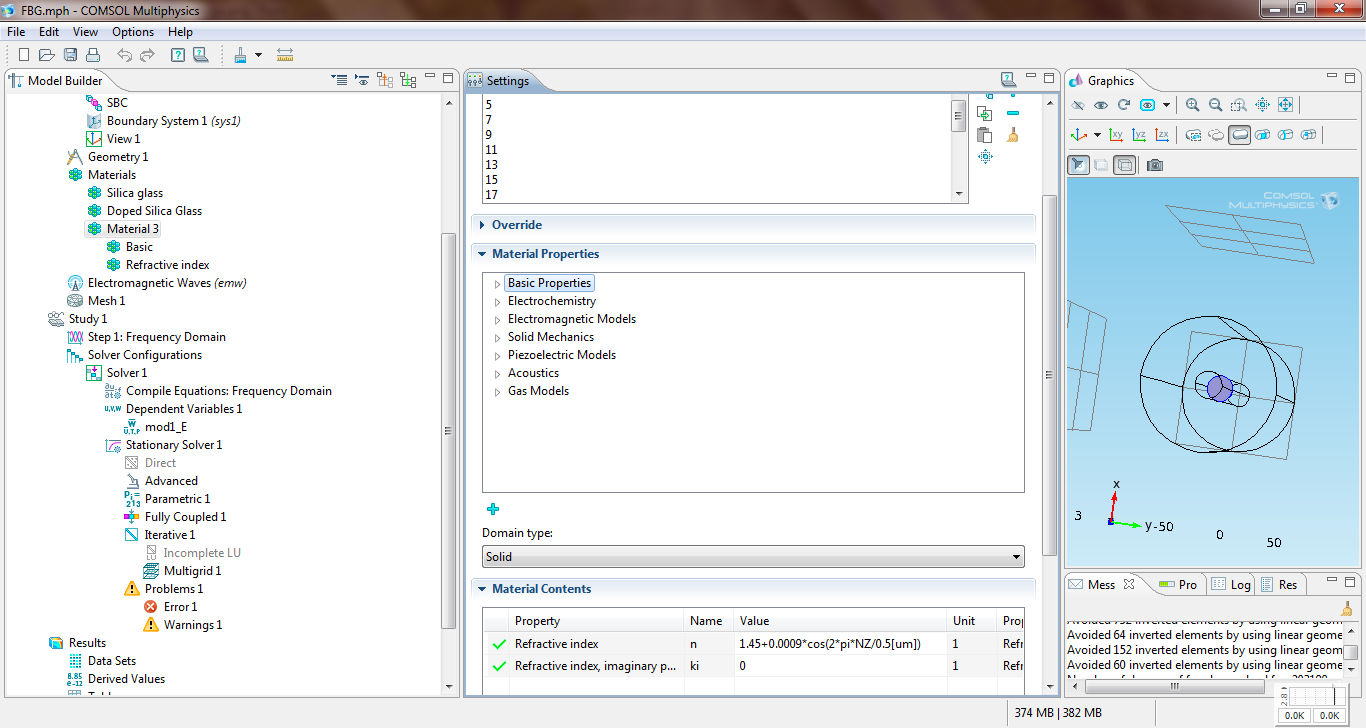Click the Model Builder vertical scrollbar thumb

point(448,430)
